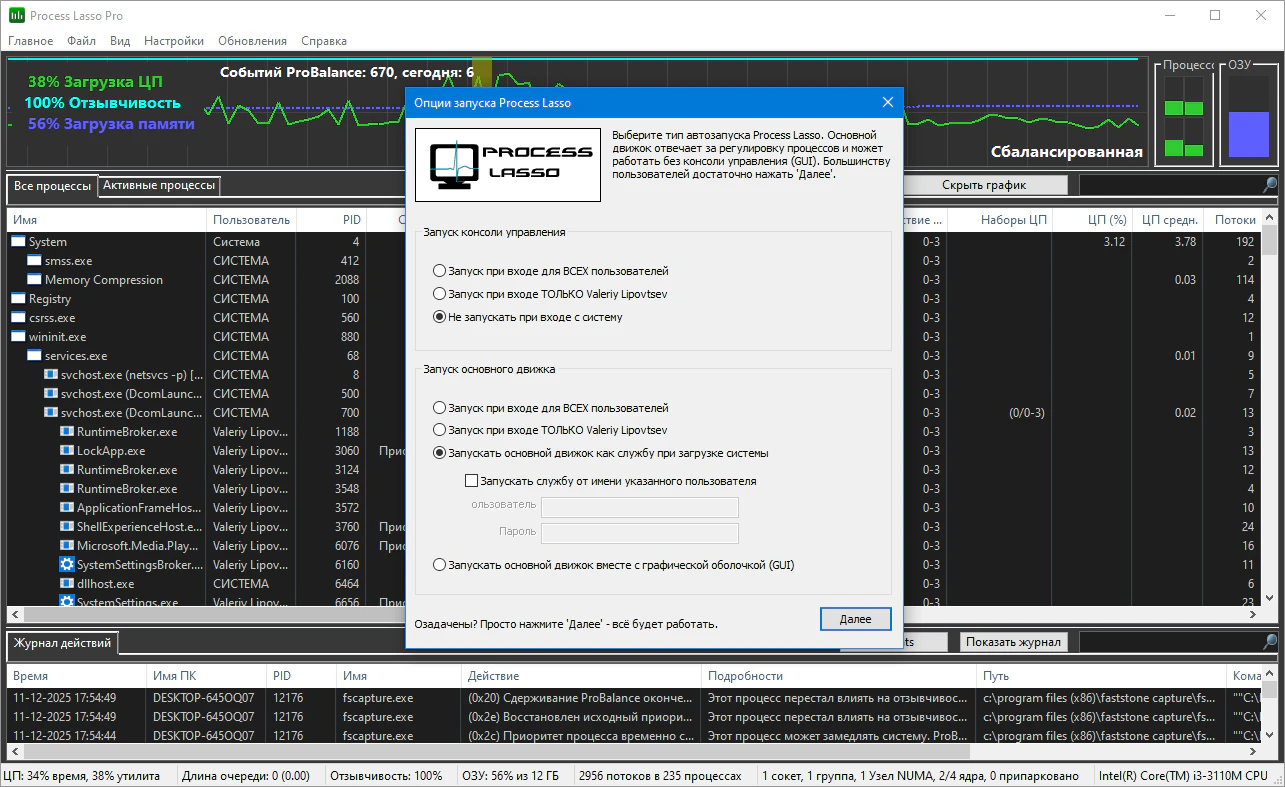Choose engine launch together with GUI
The image size is (1285, 787).
[x=440, y=565]
